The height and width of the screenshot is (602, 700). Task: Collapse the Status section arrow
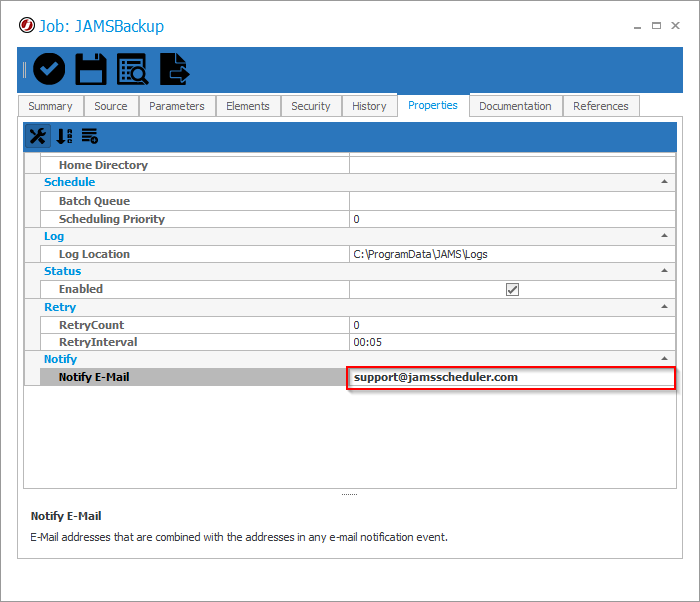tap(664, 271)
